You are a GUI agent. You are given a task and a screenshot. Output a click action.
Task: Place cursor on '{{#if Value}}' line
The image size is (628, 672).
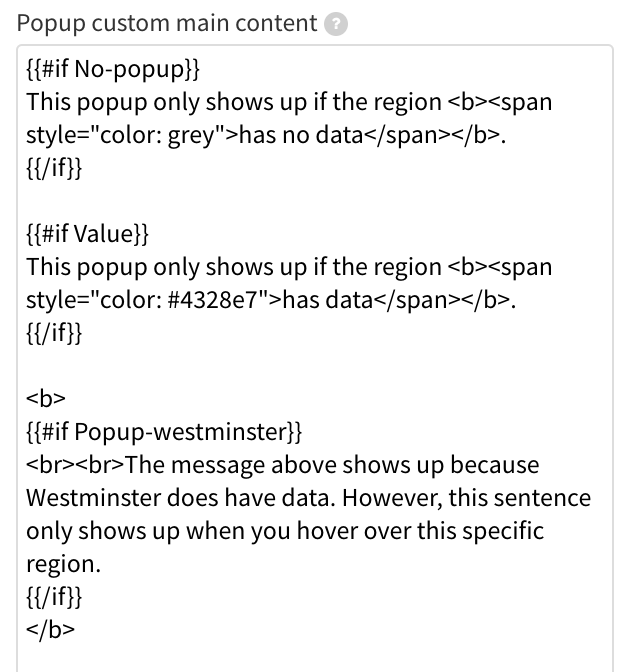[87, 234]
